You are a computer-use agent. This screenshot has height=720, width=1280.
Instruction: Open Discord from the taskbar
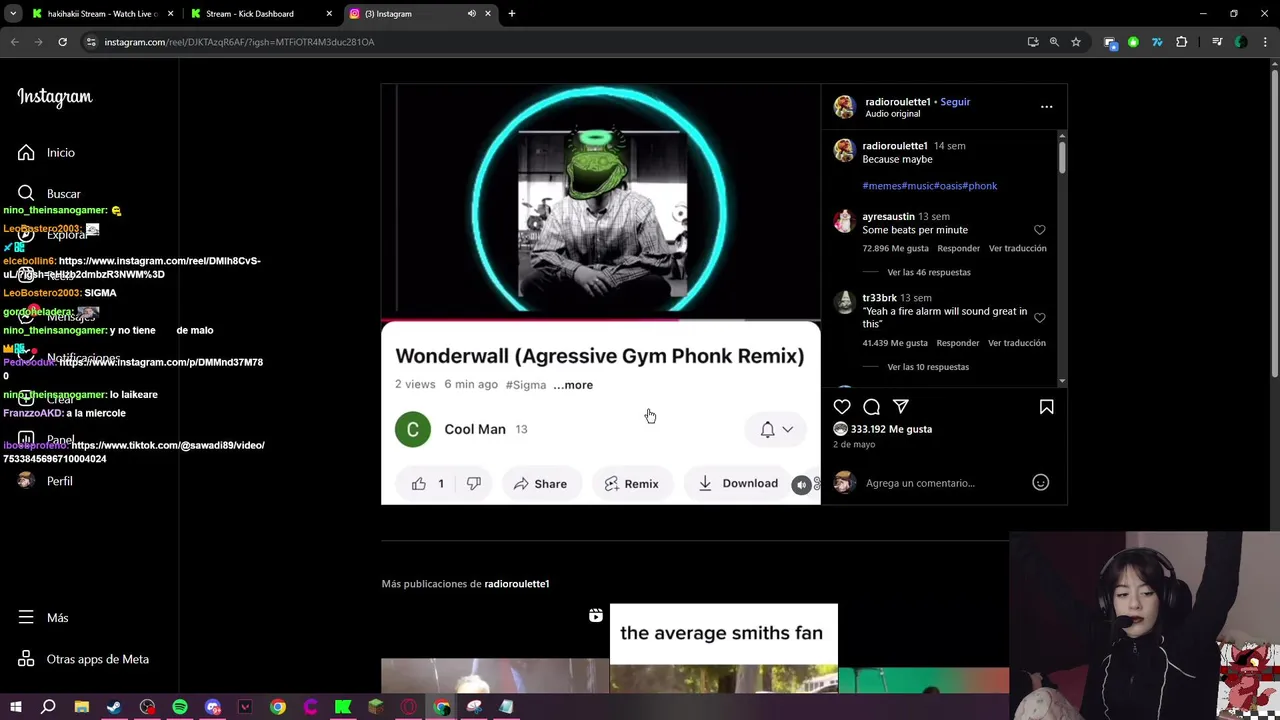point(213,707)
